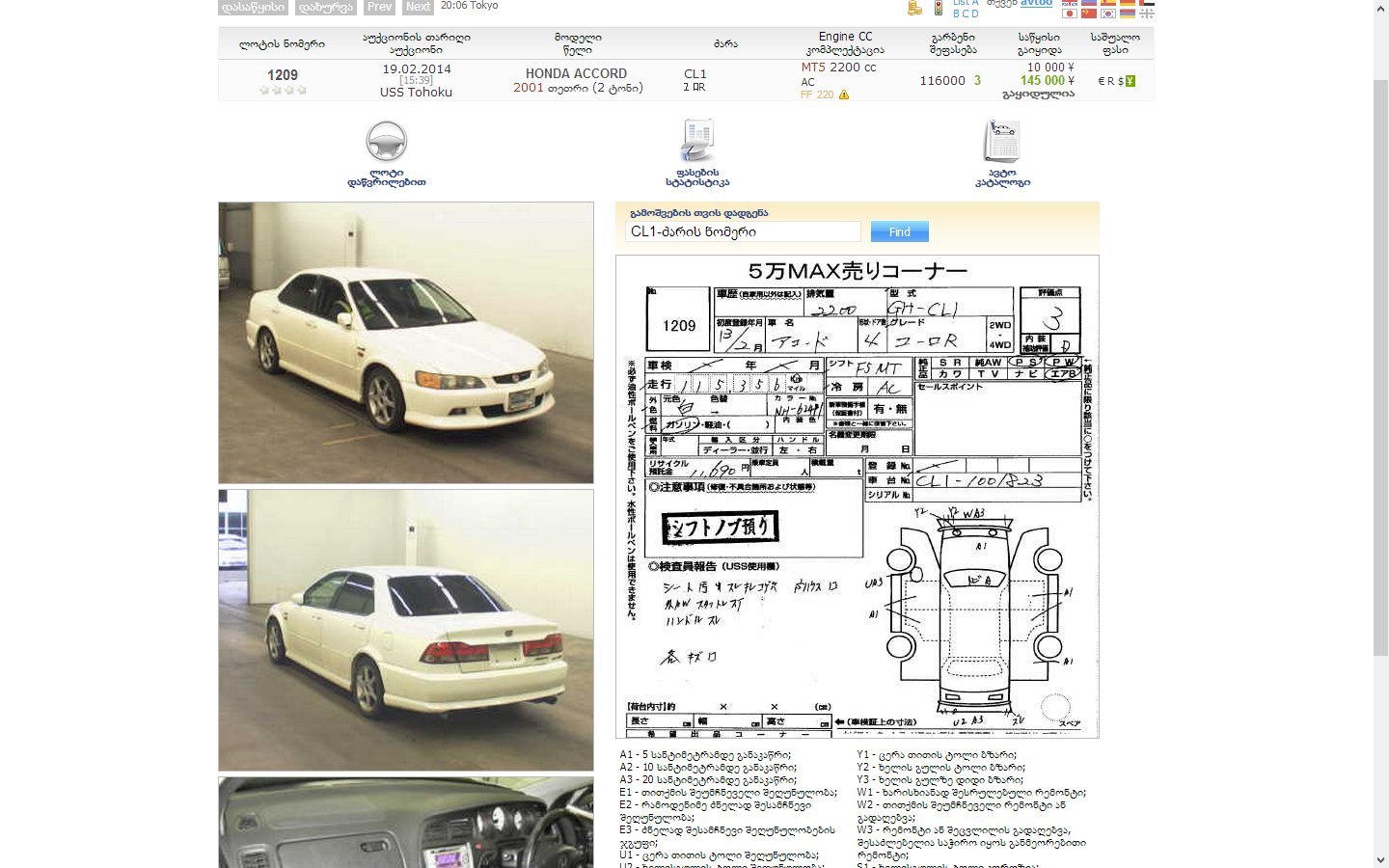Click the დასაწყისი button
The image size is (1389, 868).
[x=253, y=7]
